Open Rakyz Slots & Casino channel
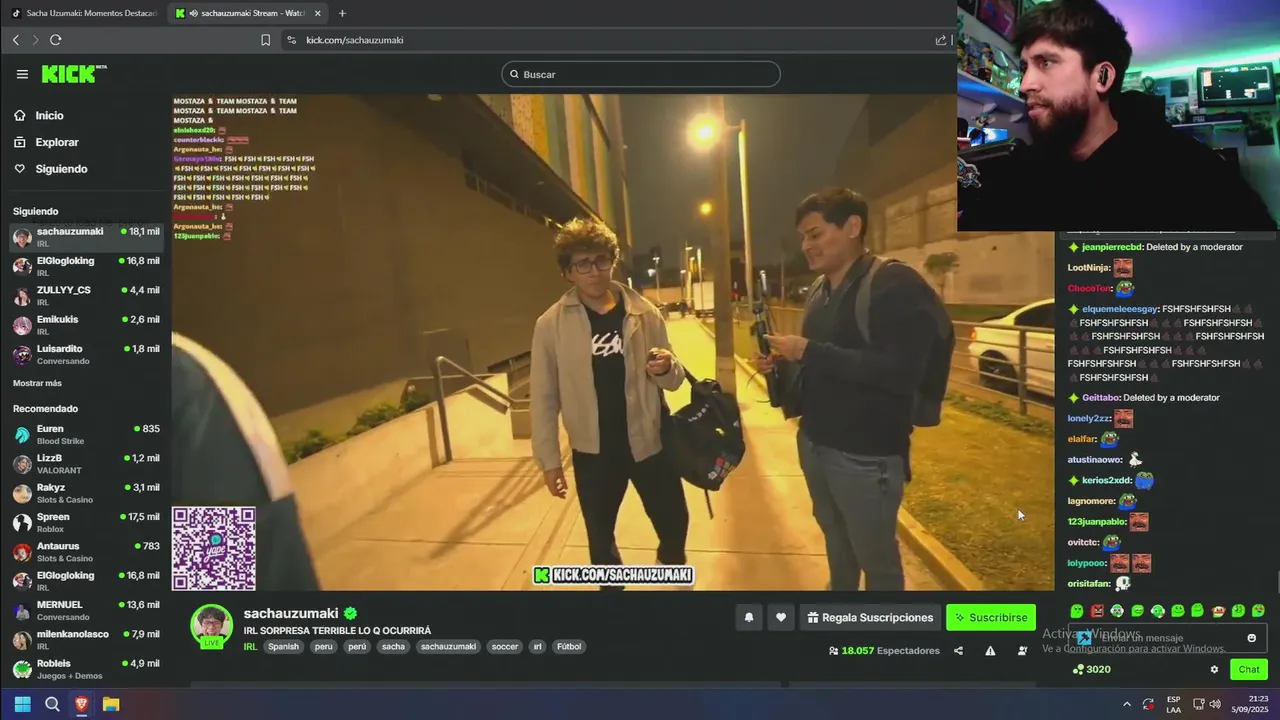This screenshot has width=1280, height=720. pyautogui.click(x=86, y=493)
